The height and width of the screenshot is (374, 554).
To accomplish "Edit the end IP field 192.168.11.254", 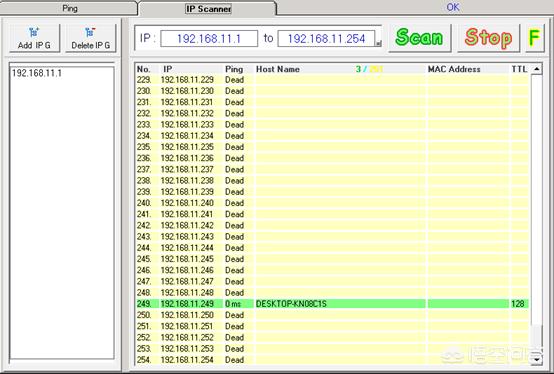I will coord(326,38).
